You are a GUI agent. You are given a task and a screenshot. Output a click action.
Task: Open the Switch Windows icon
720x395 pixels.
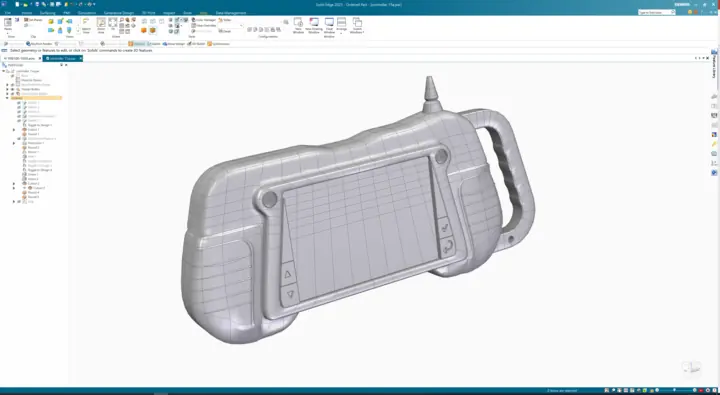tap(357, 25)
